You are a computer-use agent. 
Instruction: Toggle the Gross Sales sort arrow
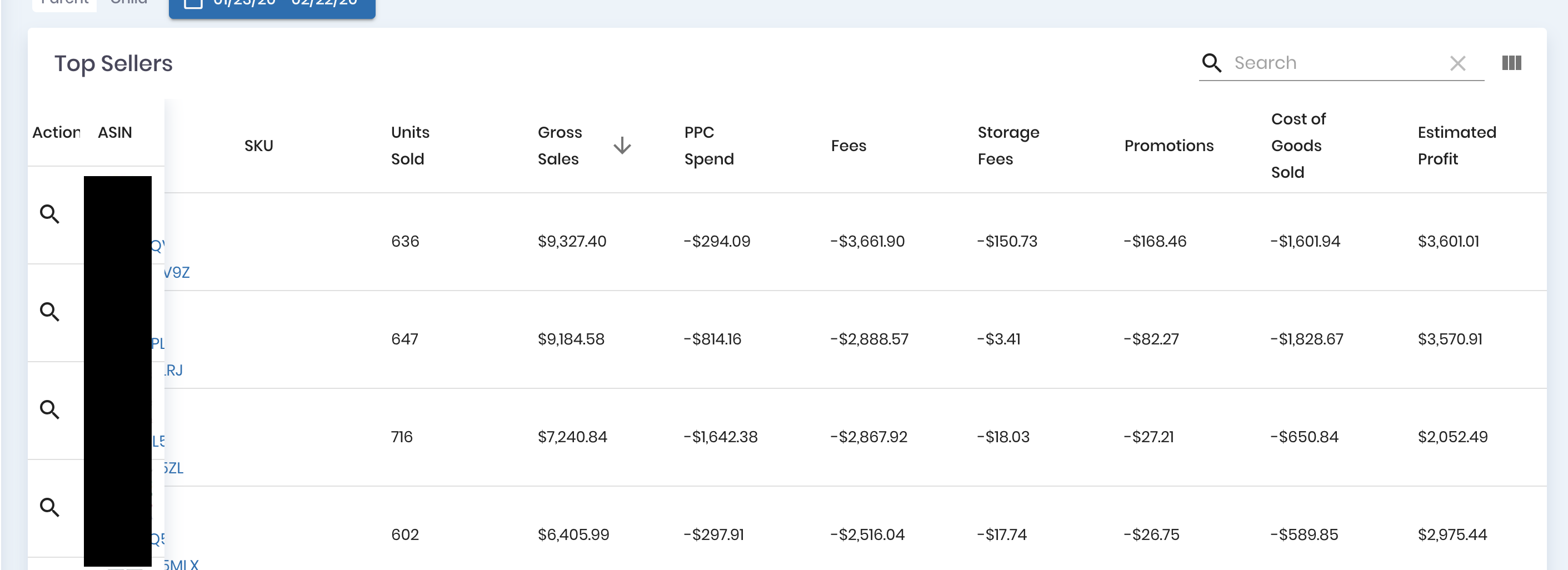[622, 146]
